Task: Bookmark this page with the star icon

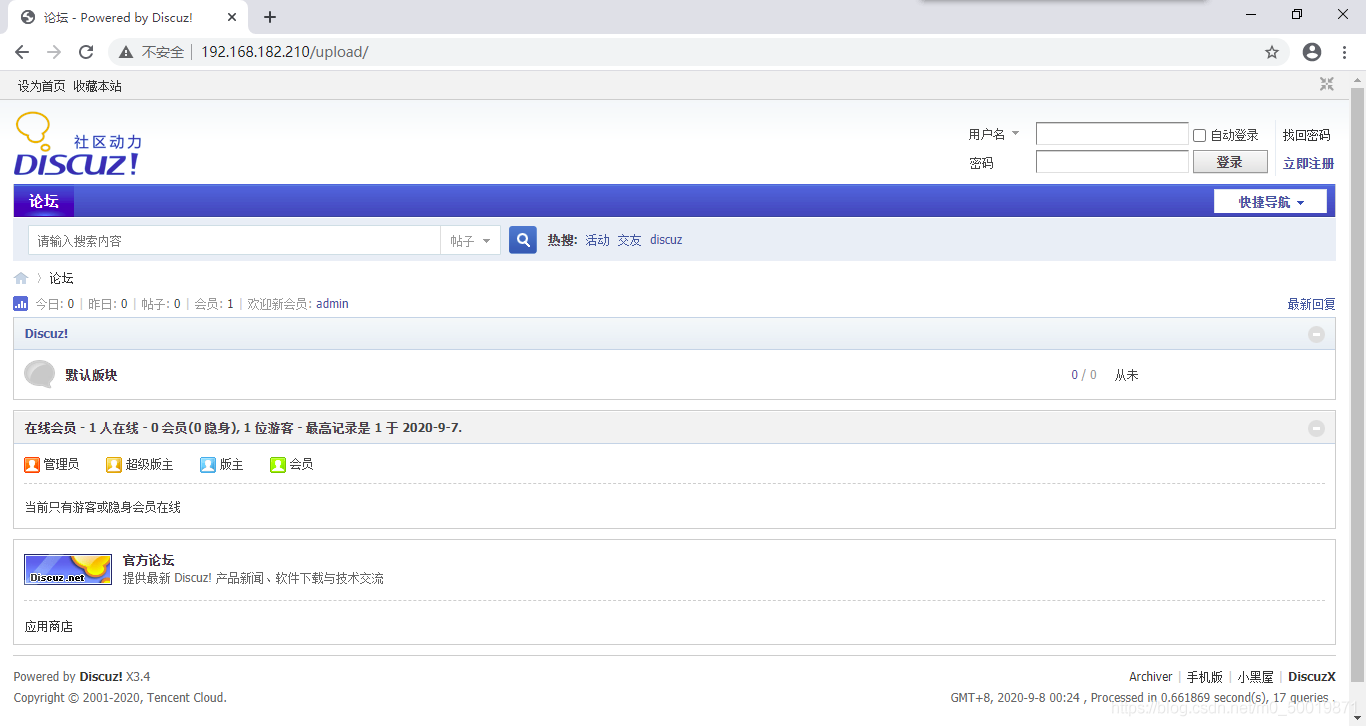Action: pos(1272,52)
